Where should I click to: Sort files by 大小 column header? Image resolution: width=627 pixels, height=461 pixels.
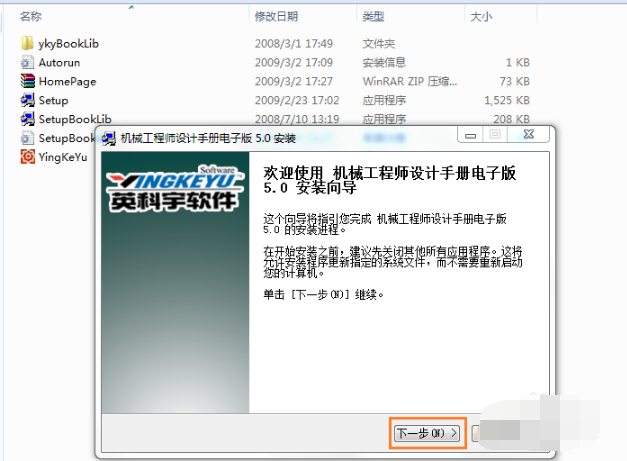[481, 16]
